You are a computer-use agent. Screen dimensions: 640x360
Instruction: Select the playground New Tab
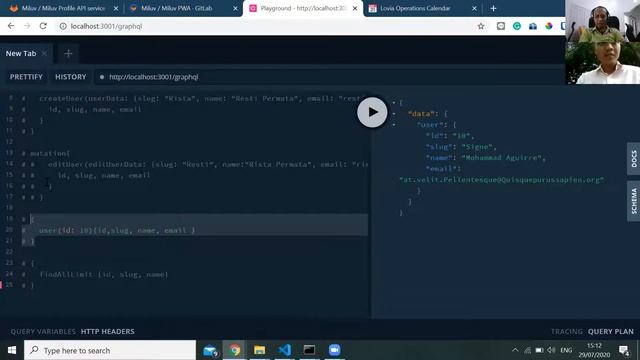click(21, 53)
